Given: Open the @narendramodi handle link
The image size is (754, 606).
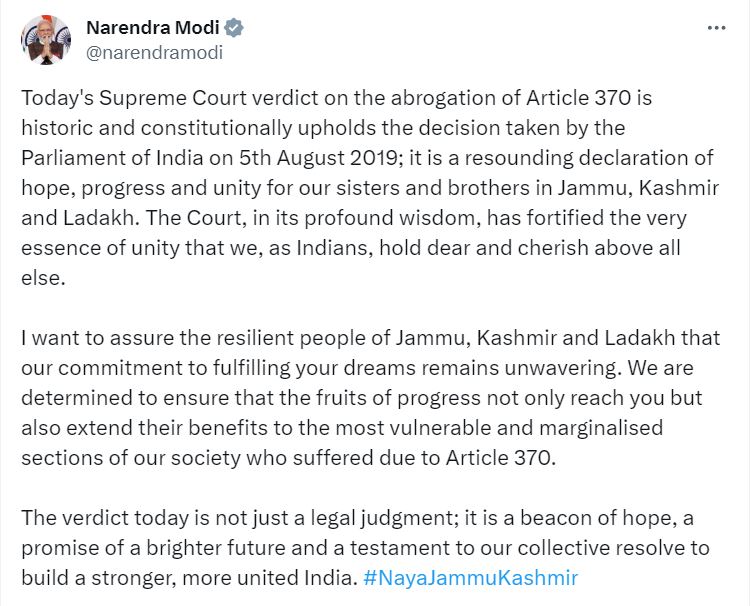Looking at the screenshot, I should [154, 53].
